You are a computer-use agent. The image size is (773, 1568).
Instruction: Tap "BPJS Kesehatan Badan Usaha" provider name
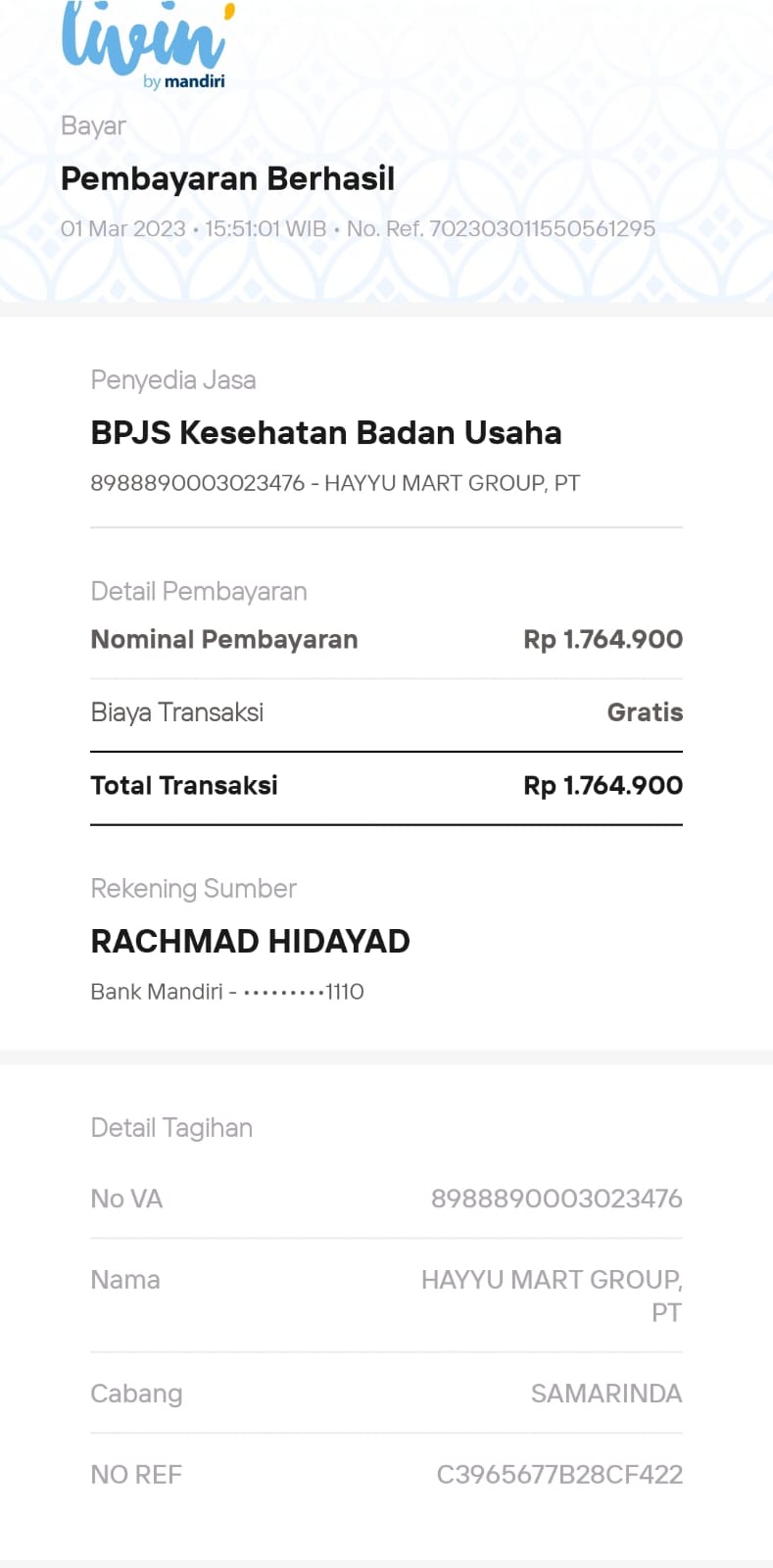tap(326, 433)
